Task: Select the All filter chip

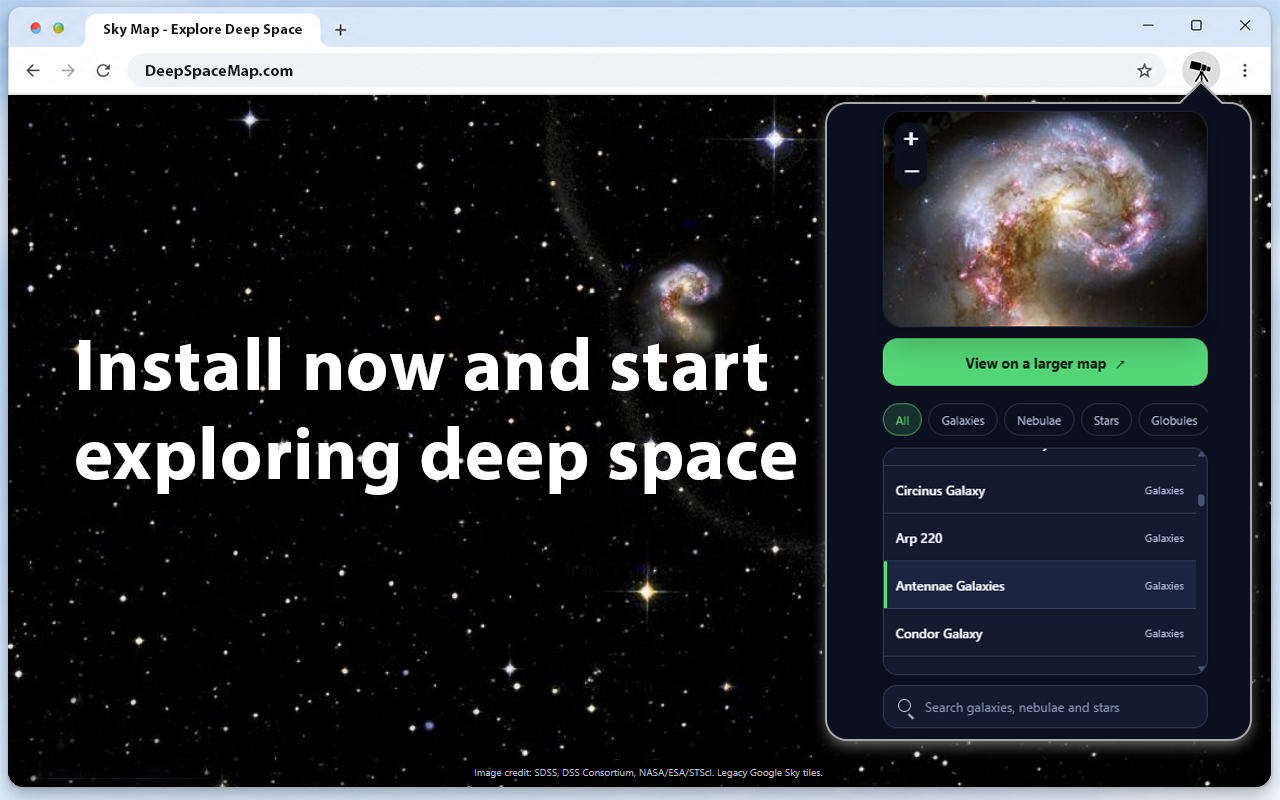Action: tap(902, 420)
